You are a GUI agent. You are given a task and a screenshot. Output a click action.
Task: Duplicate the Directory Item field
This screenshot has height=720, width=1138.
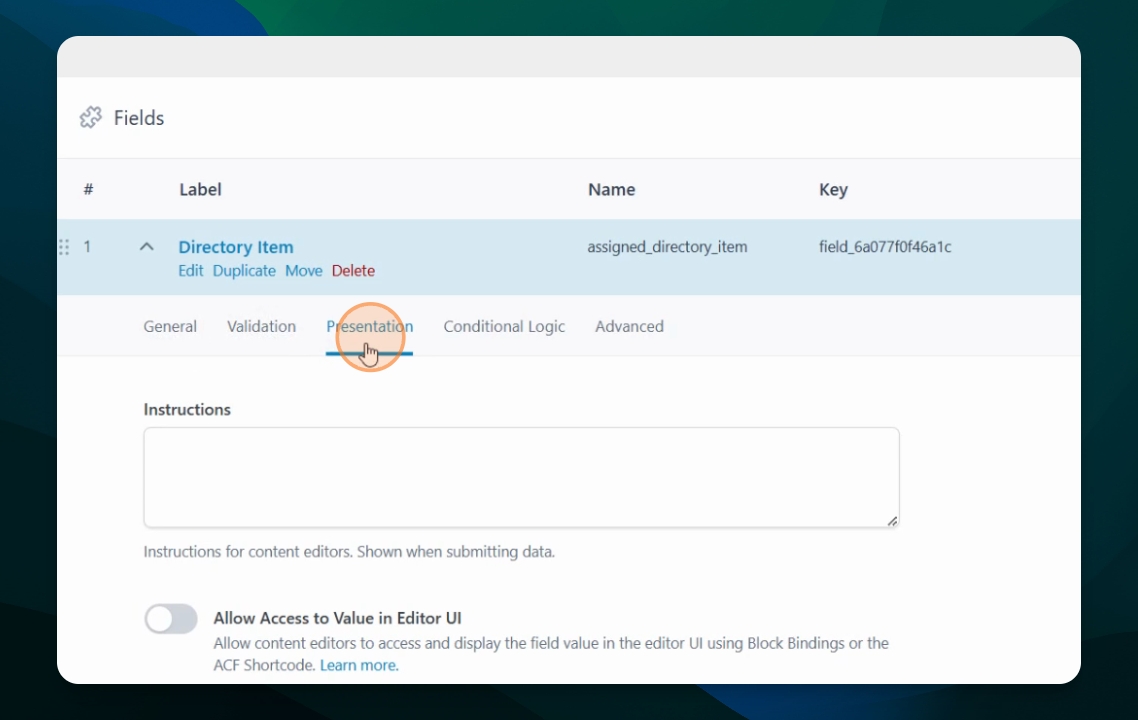tap(244, 271)
